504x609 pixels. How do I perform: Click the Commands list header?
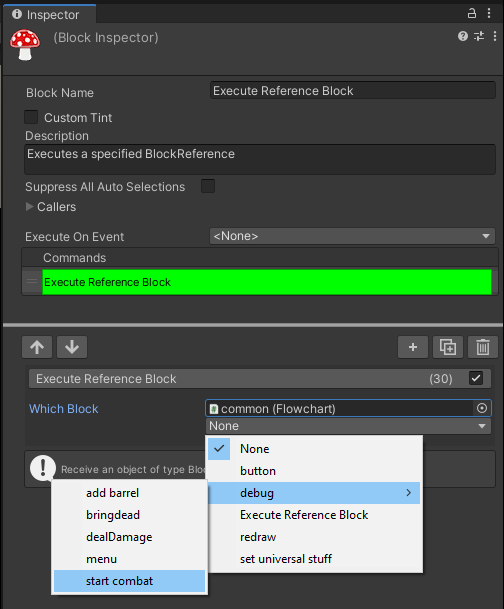coord(260,258)
